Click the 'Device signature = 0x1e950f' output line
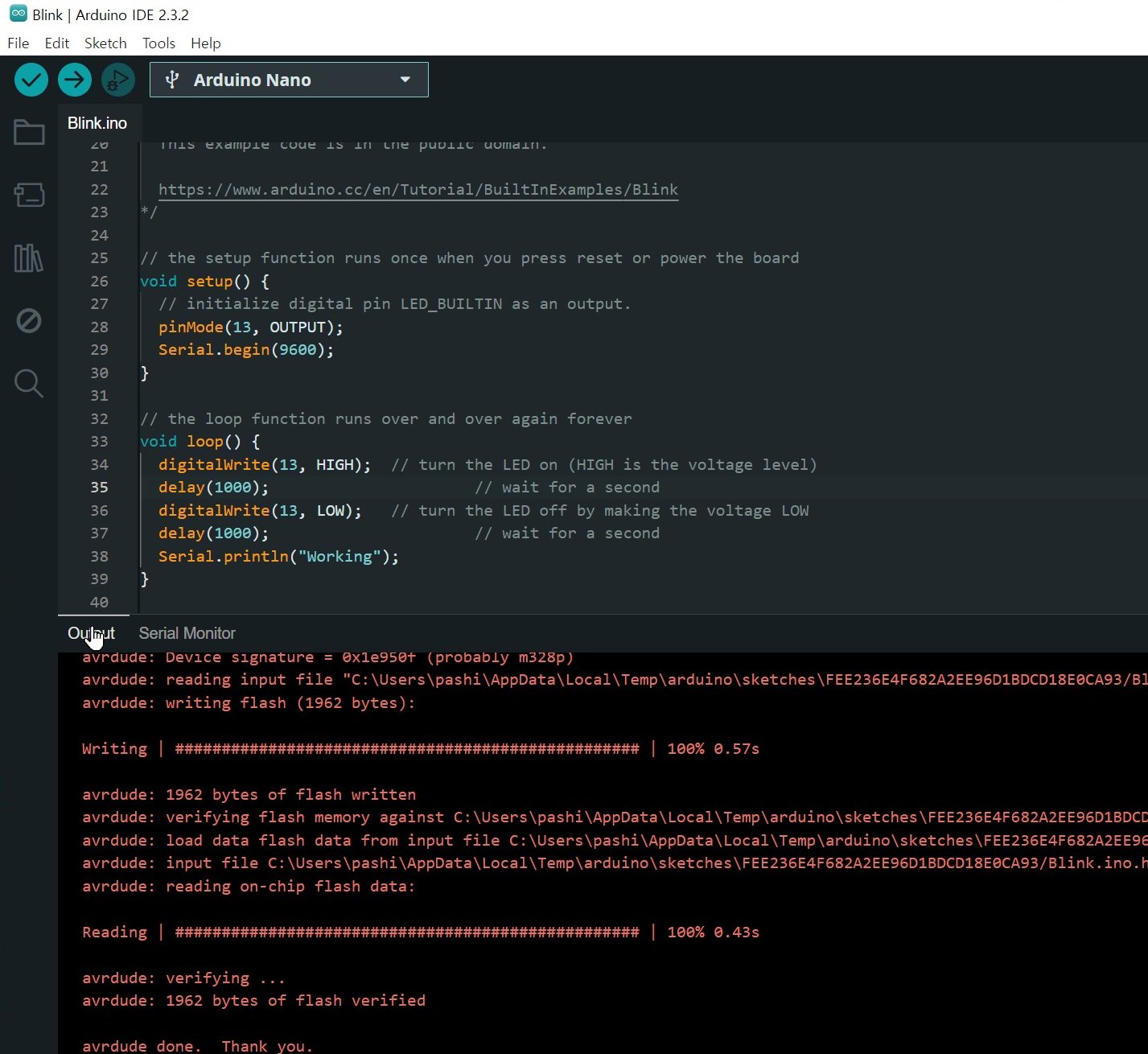1148x1054 pixels. click(327, 657)
